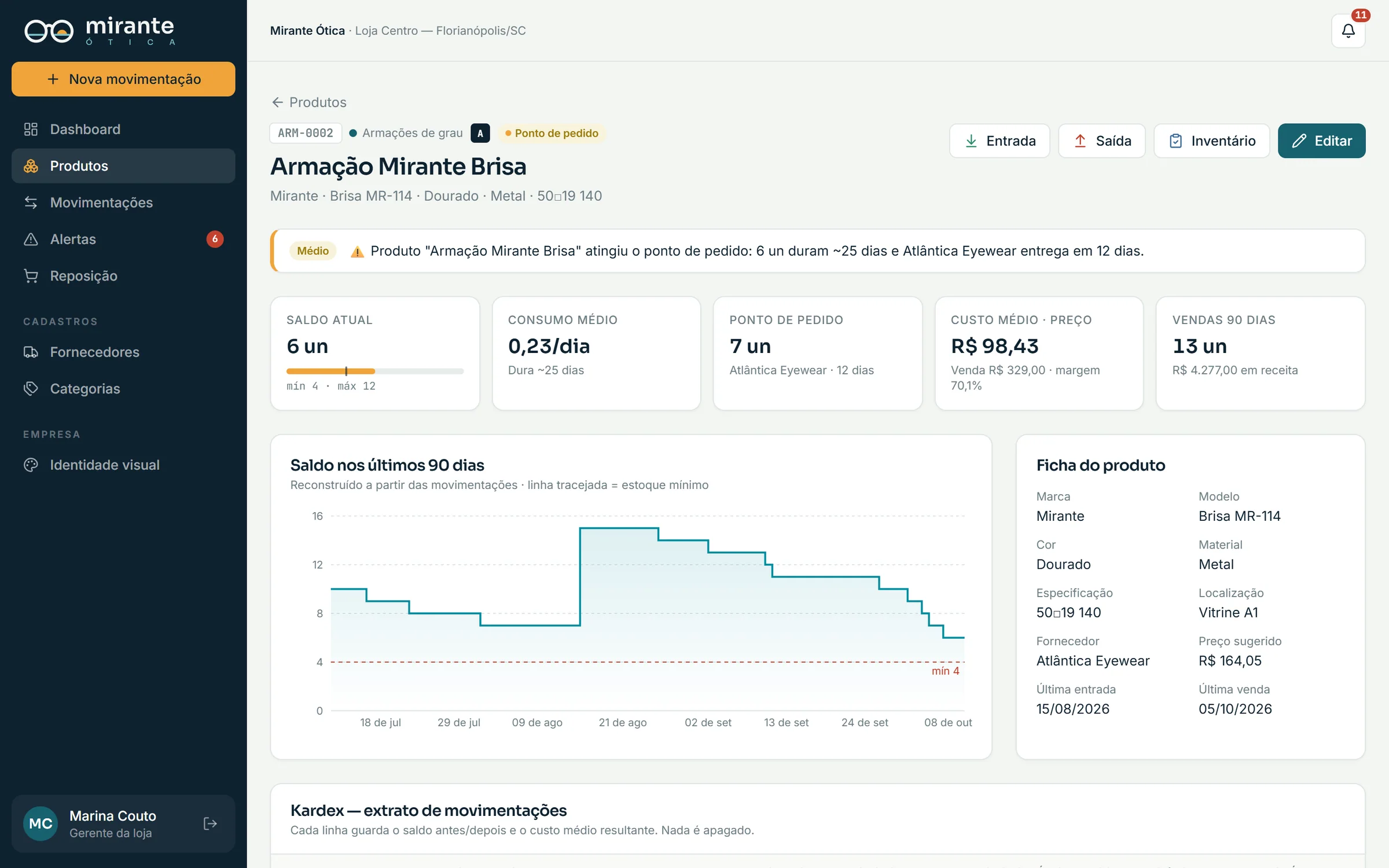The width and height of the screenshot is (1389, 868).
Task: Go to Movimentações page
Action: pos(123,203)
